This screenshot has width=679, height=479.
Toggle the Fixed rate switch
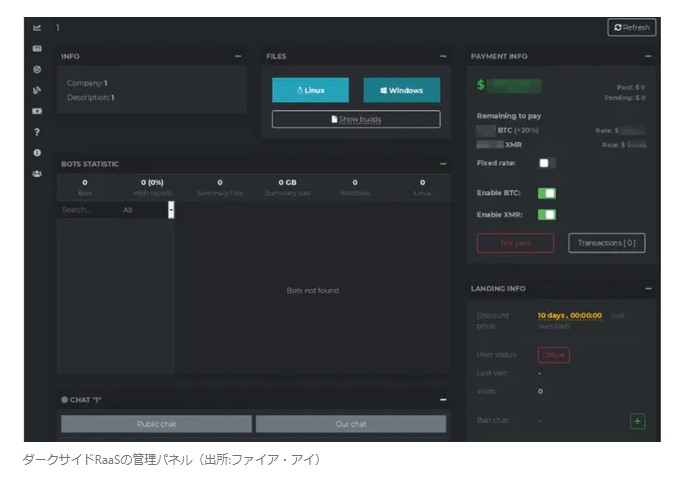point(546,162)
